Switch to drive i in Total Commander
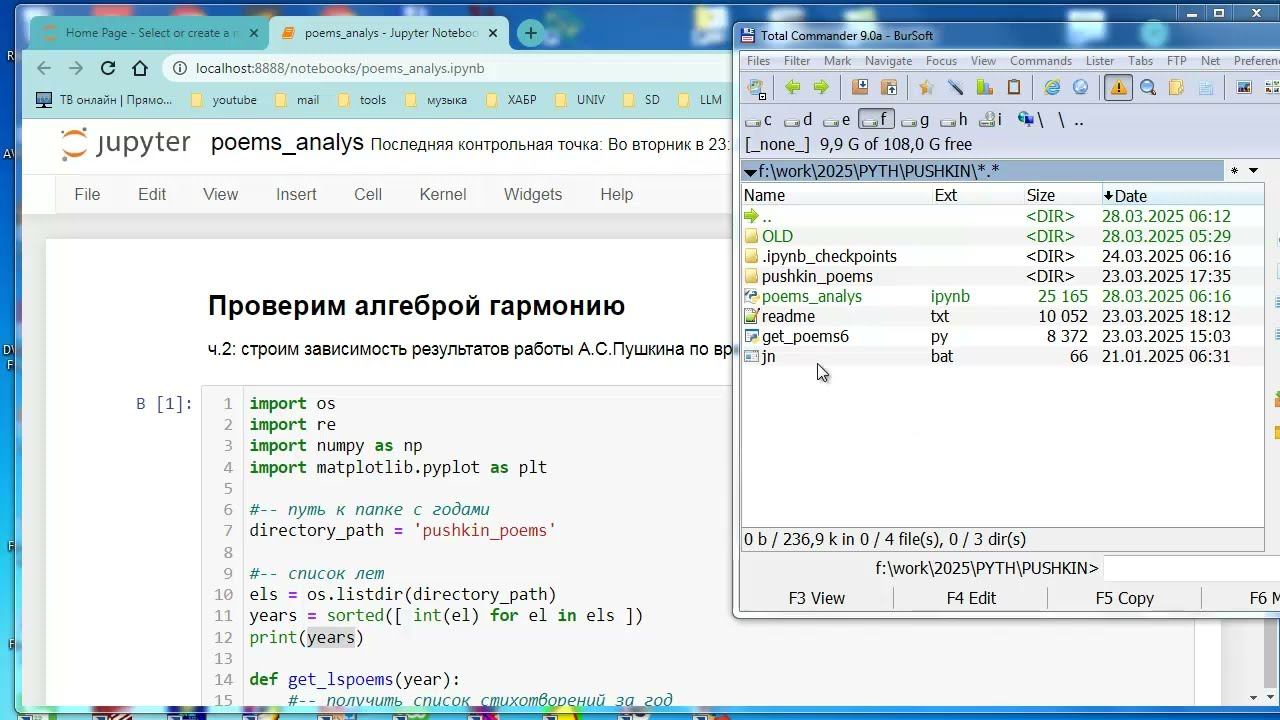This screenshot has width=1280, height=720. [991, 120]
